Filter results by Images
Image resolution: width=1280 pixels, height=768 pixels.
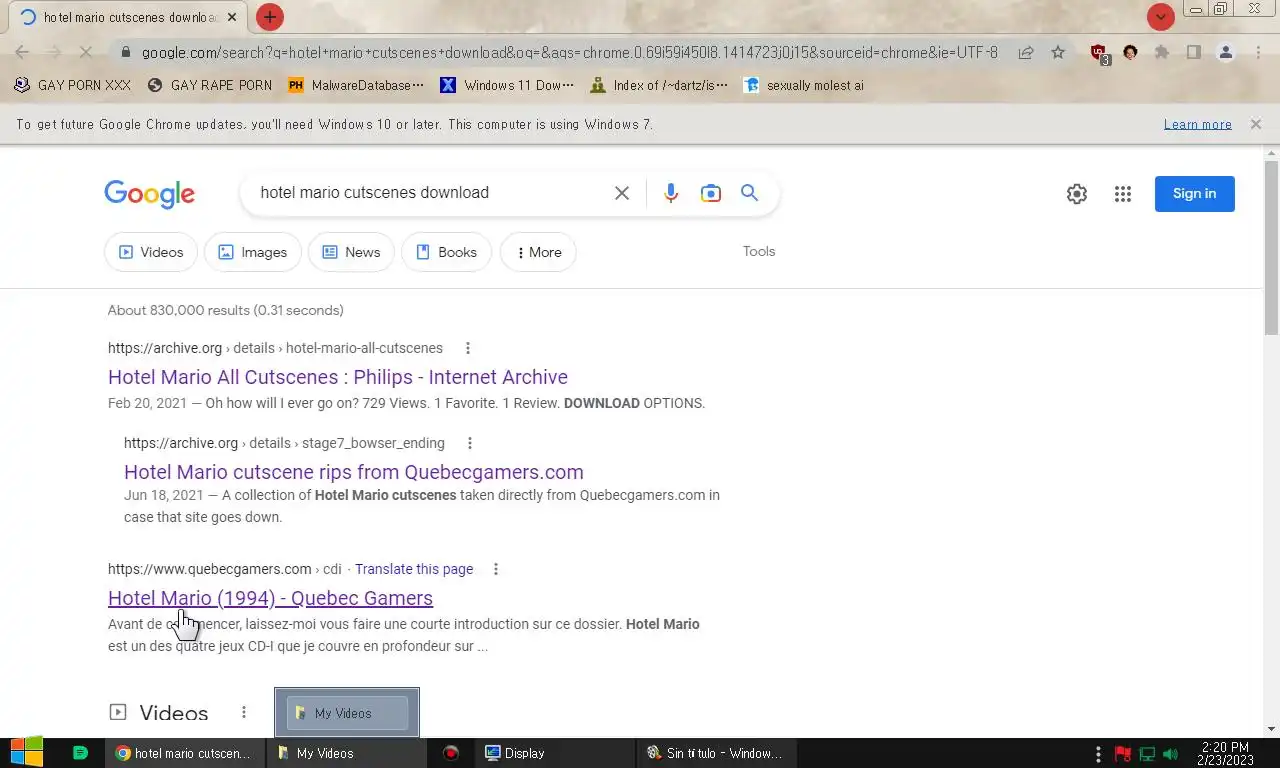253,252
